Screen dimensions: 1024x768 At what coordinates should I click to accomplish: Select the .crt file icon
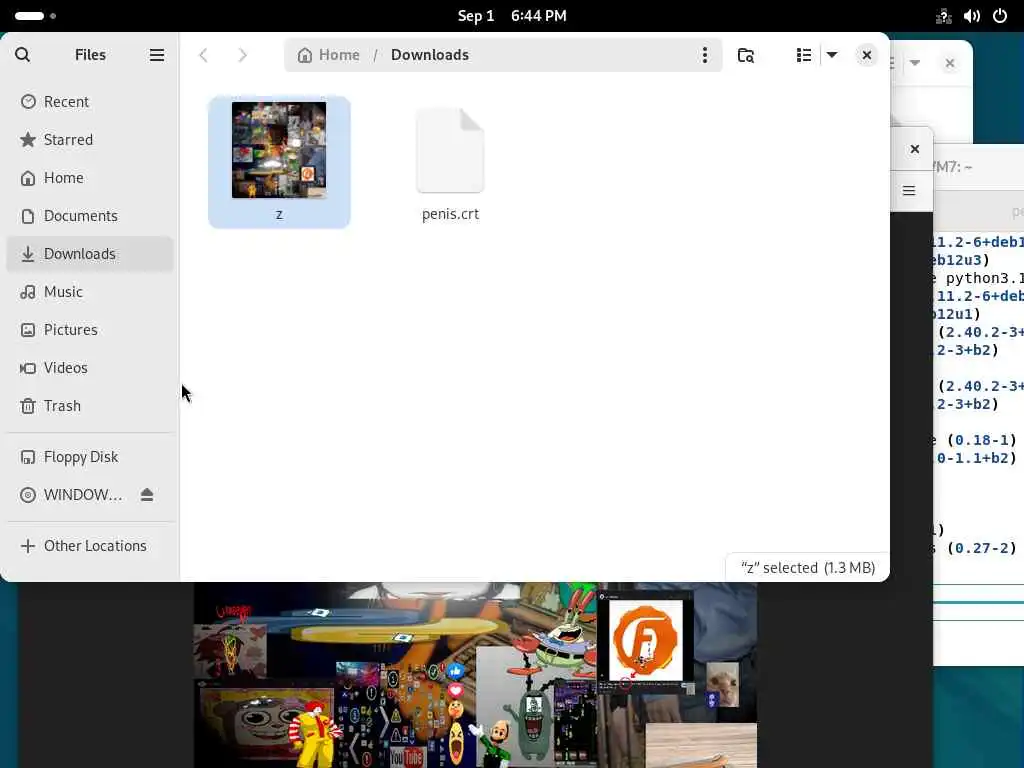coord(450,151)
